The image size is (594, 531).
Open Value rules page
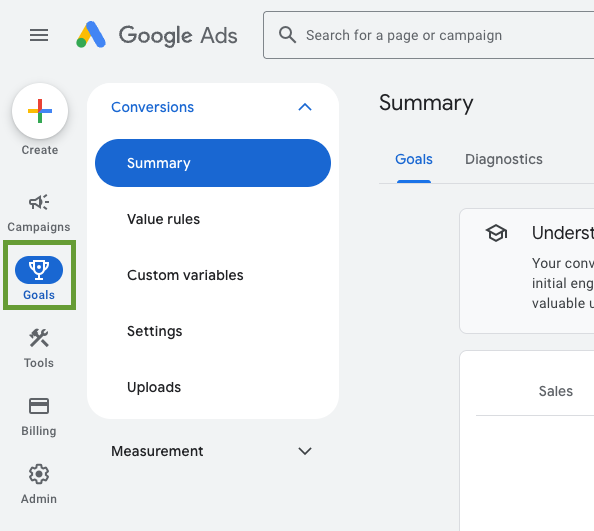point(163,219)
